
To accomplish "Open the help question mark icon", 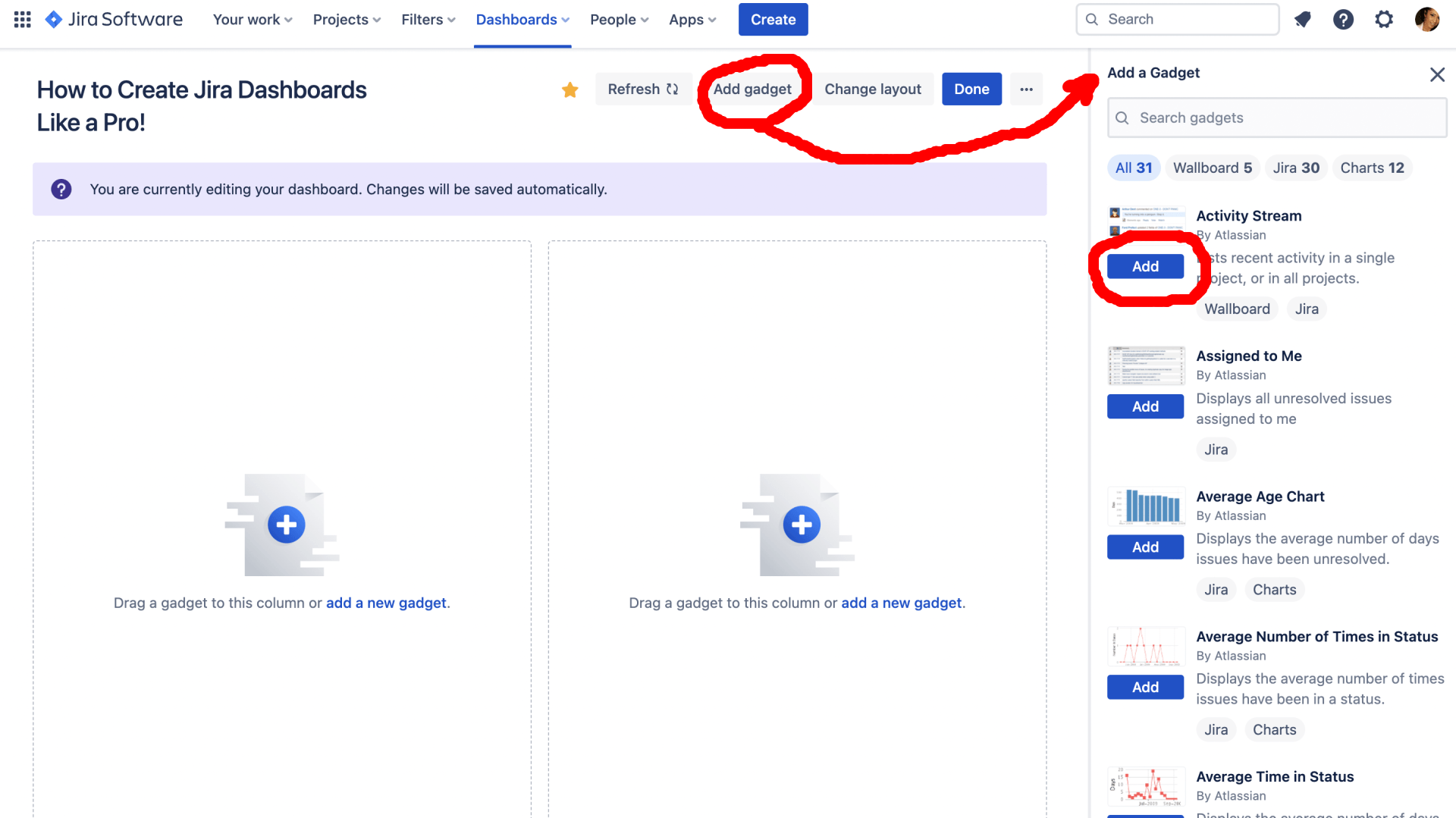I will click(1343, 20).
